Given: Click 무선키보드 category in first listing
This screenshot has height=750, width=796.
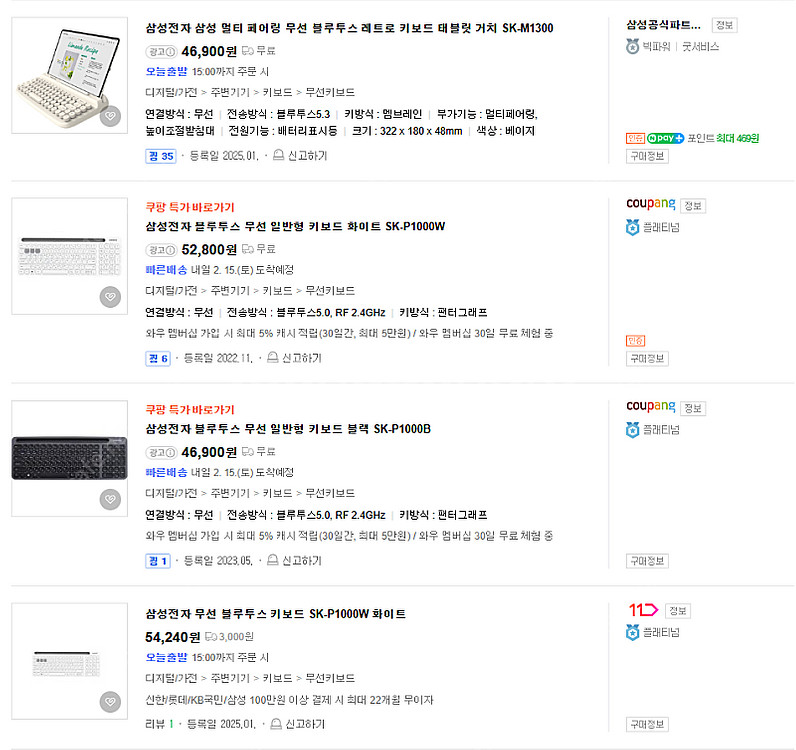Looking at the screenshot, I should click(330, 92).
